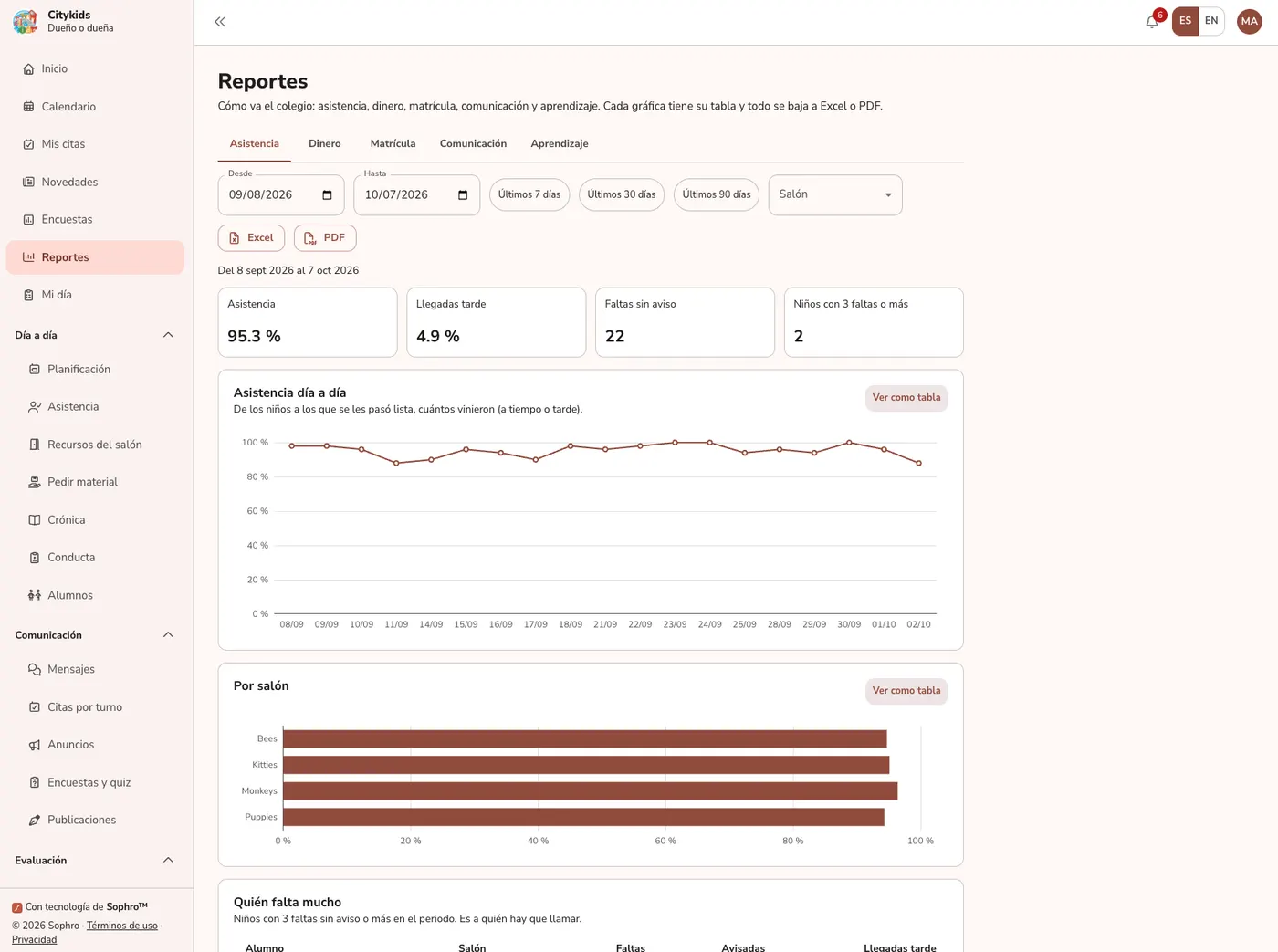Image resolution: width=1278 pixels, height=952 pixels.
Task: Select Últimos 30 días range
Action: click(x=622, y=194)
